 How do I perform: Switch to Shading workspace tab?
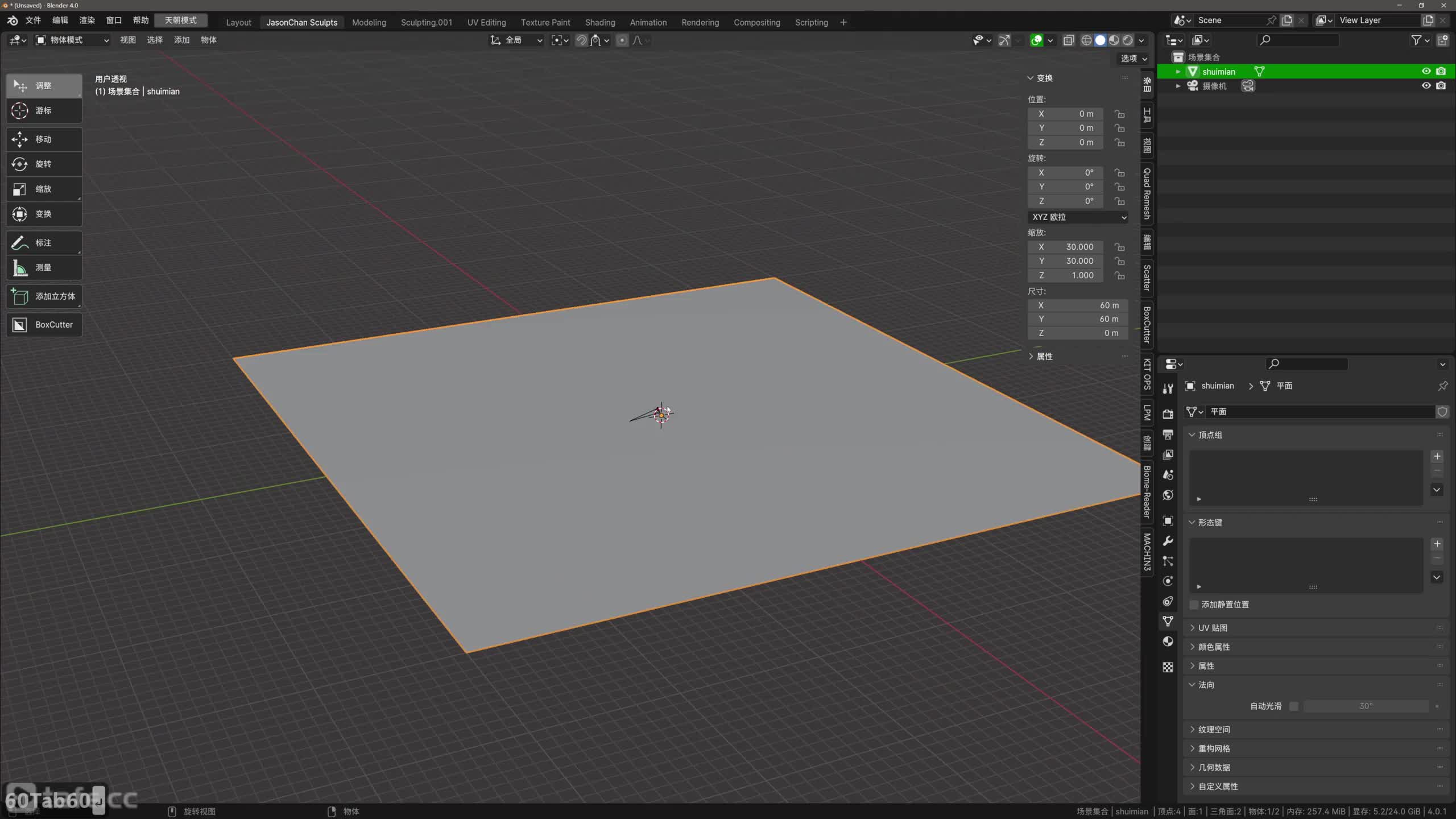click(600, 22)
